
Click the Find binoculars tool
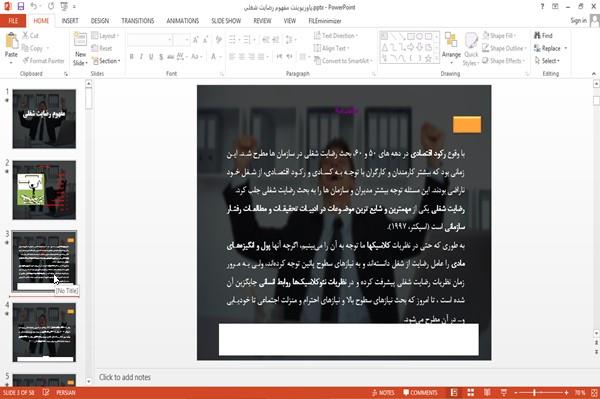[543, 36]
